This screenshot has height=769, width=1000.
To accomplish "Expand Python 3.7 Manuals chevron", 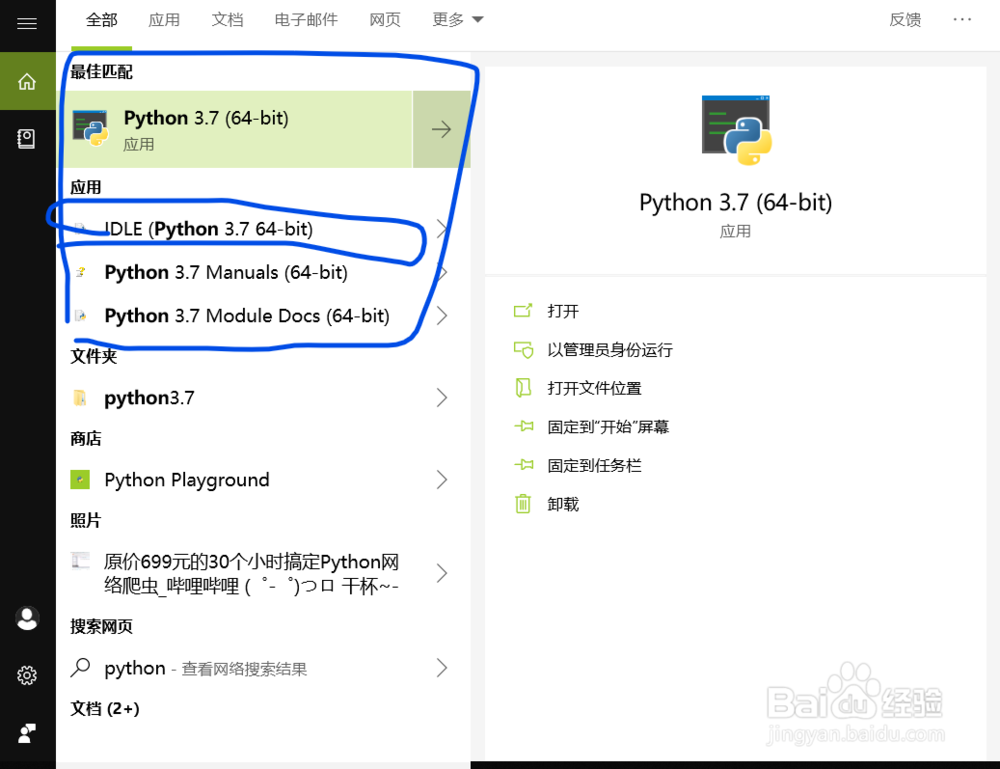I will click(441, 272).
